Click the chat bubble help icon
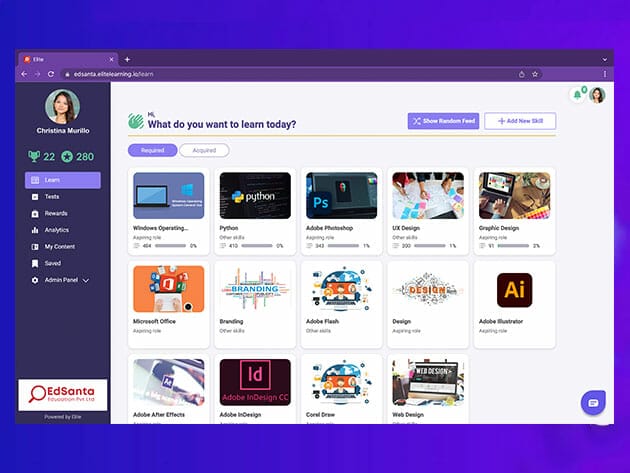The height and width of the screenshot is (473, 630). (593, 402)
